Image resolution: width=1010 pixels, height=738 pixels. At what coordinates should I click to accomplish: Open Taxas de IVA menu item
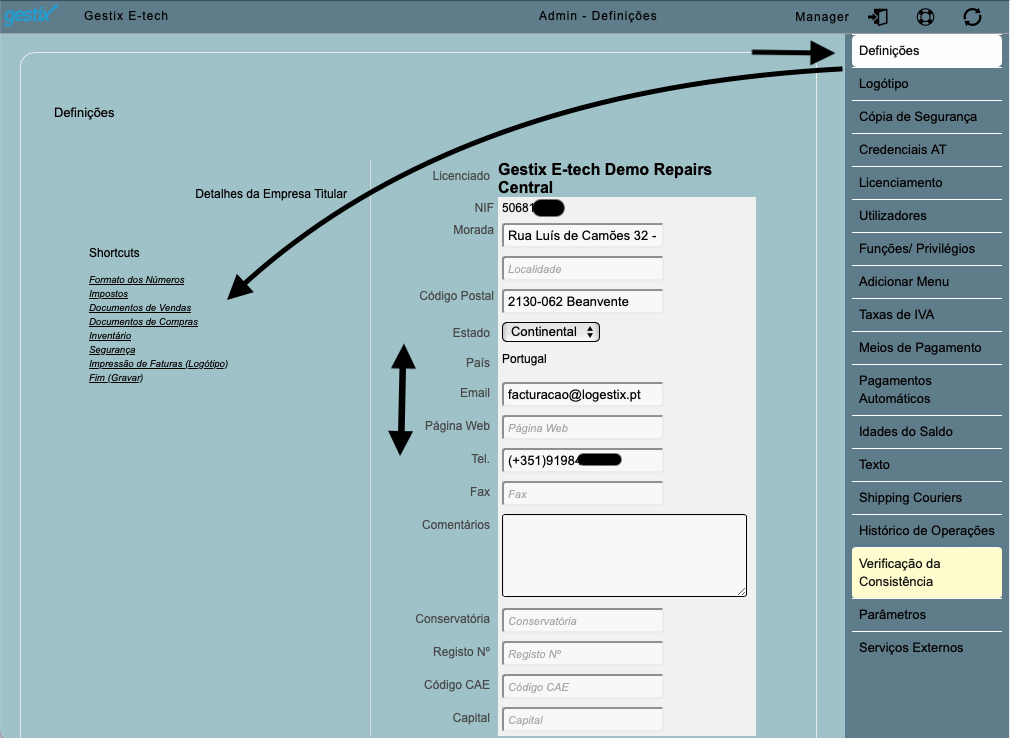(x=926, y=314)
